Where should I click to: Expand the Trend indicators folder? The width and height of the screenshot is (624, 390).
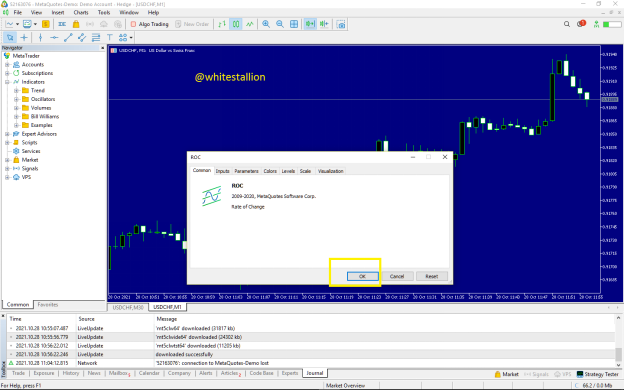tap(16, 91)
